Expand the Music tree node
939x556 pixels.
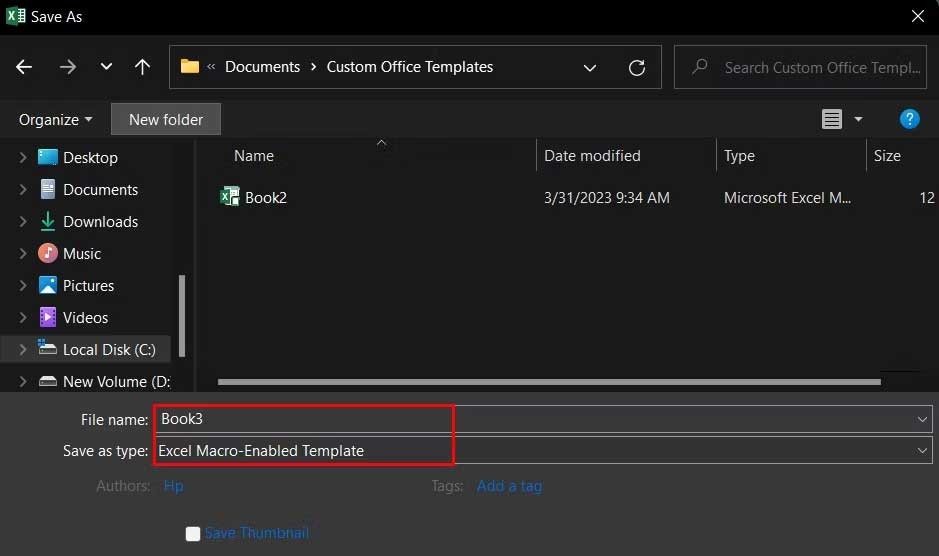pos(23,253)
